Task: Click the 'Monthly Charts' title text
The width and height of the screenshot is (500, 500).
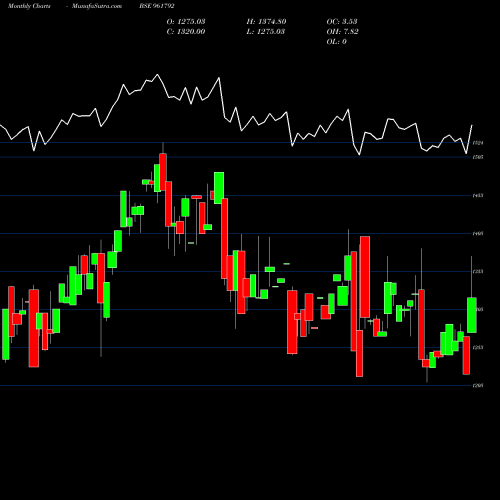Action: (x=29, y=6)
